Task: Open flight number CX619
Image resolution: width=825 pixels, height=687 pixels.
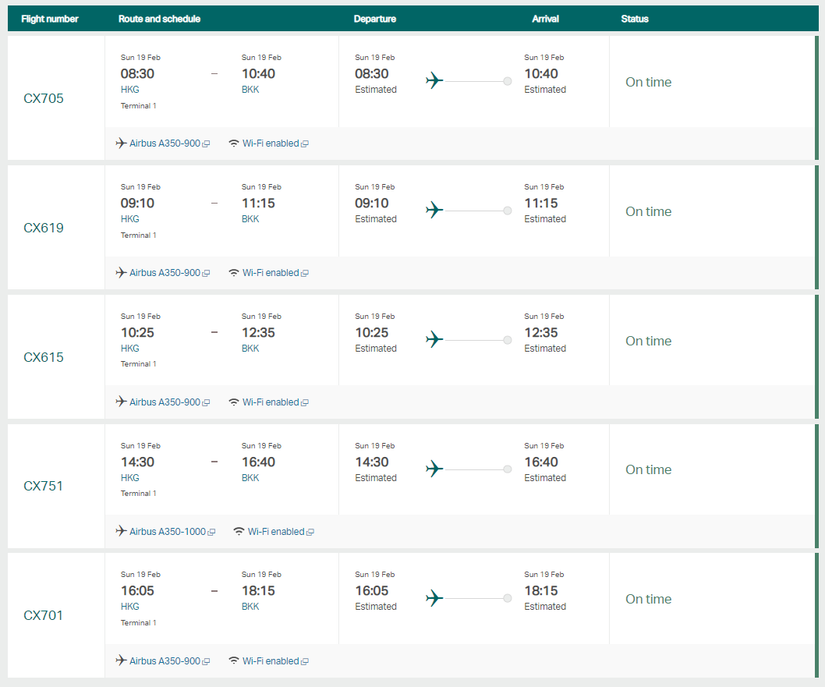Action: coord(43,228)
